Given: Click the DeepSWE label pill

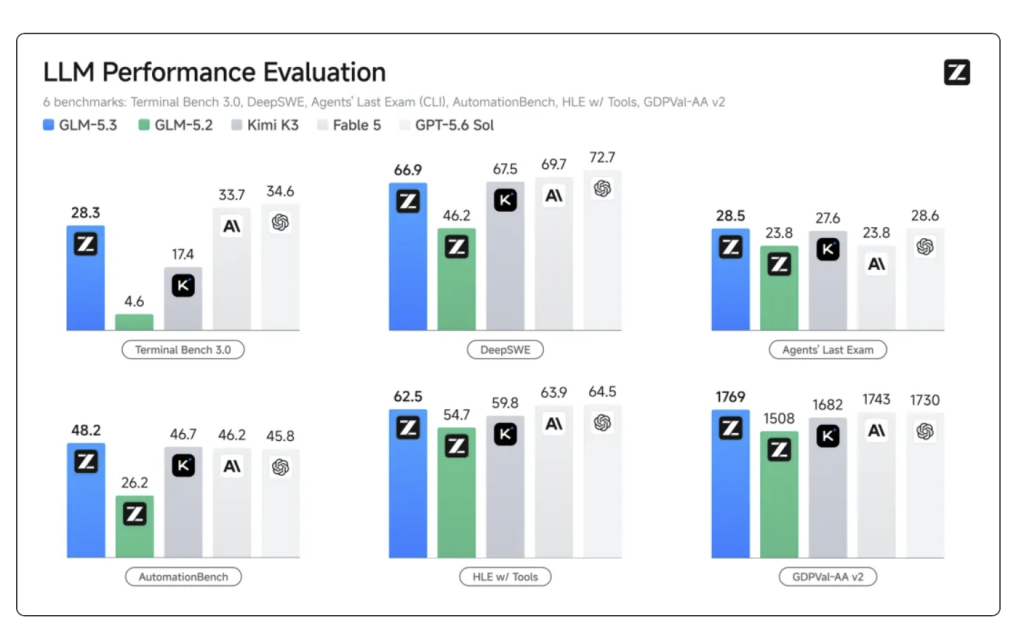Looking at the screenshot, I should (505, 350).
